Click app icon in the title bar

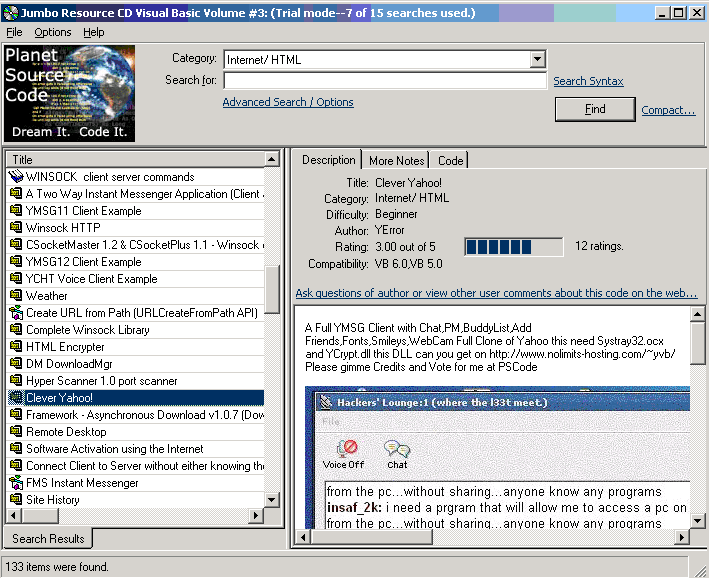(11, 13)
